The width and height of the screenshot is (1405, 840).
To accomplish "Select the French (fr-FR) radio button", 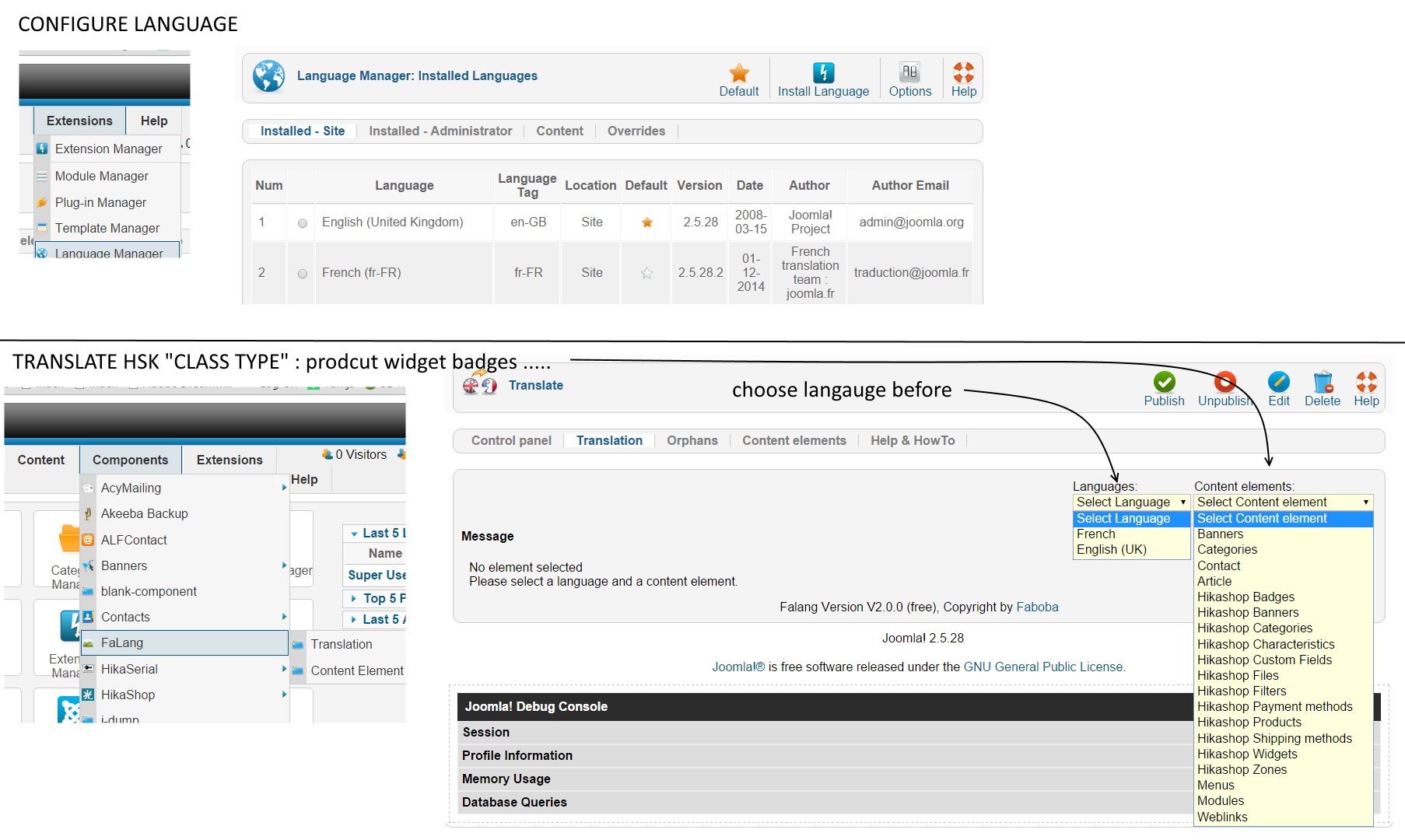I will [x=303, y=274].
